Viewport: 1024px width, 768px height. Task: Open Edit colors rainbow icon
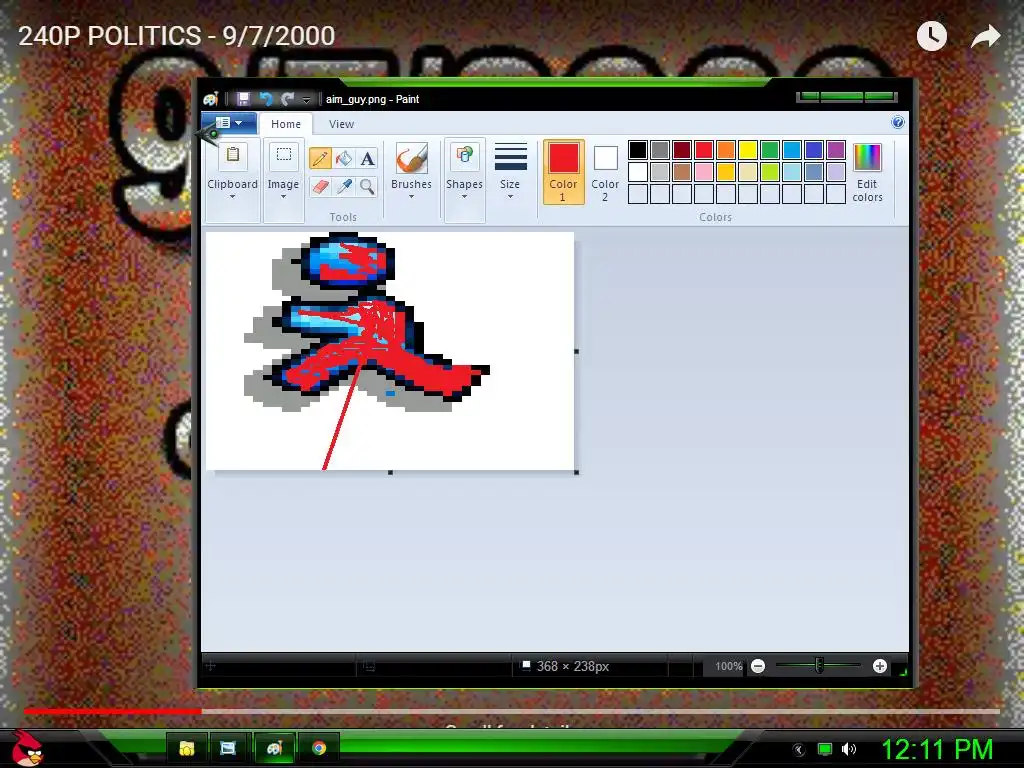tap(867, 157)
